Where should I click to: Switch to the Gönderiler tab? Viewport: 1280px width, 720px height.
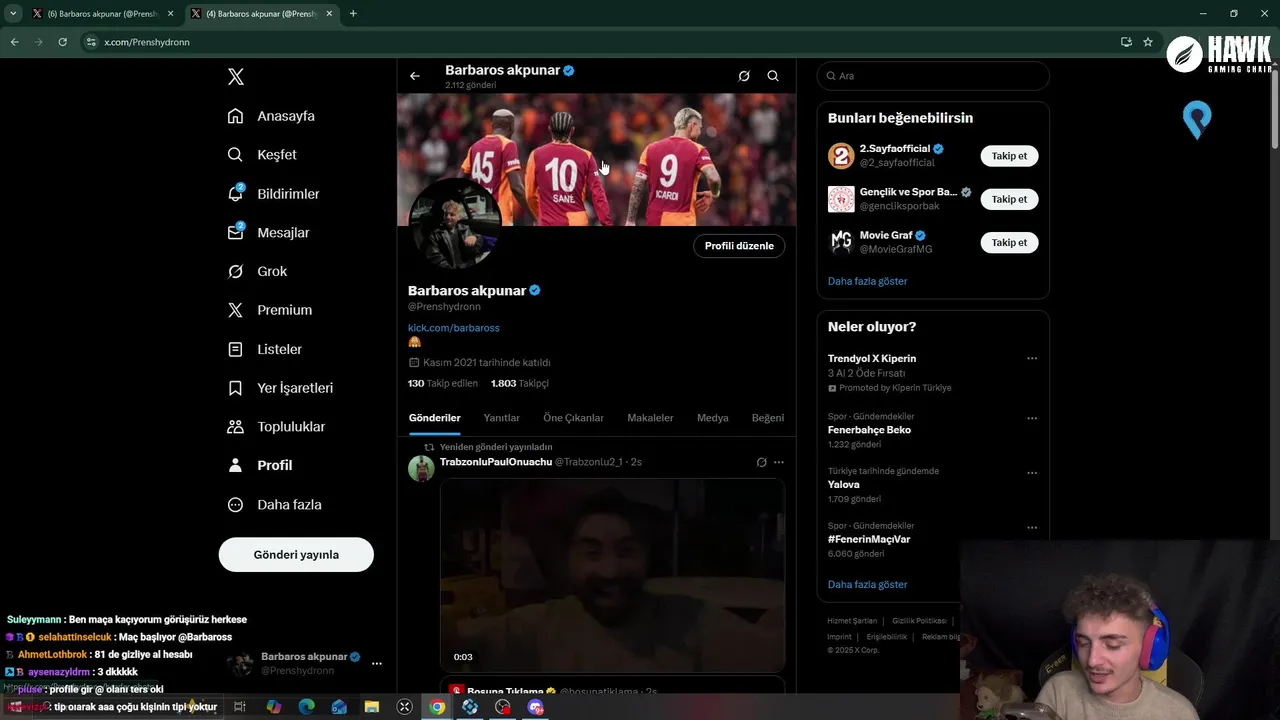tap(435, 418)
